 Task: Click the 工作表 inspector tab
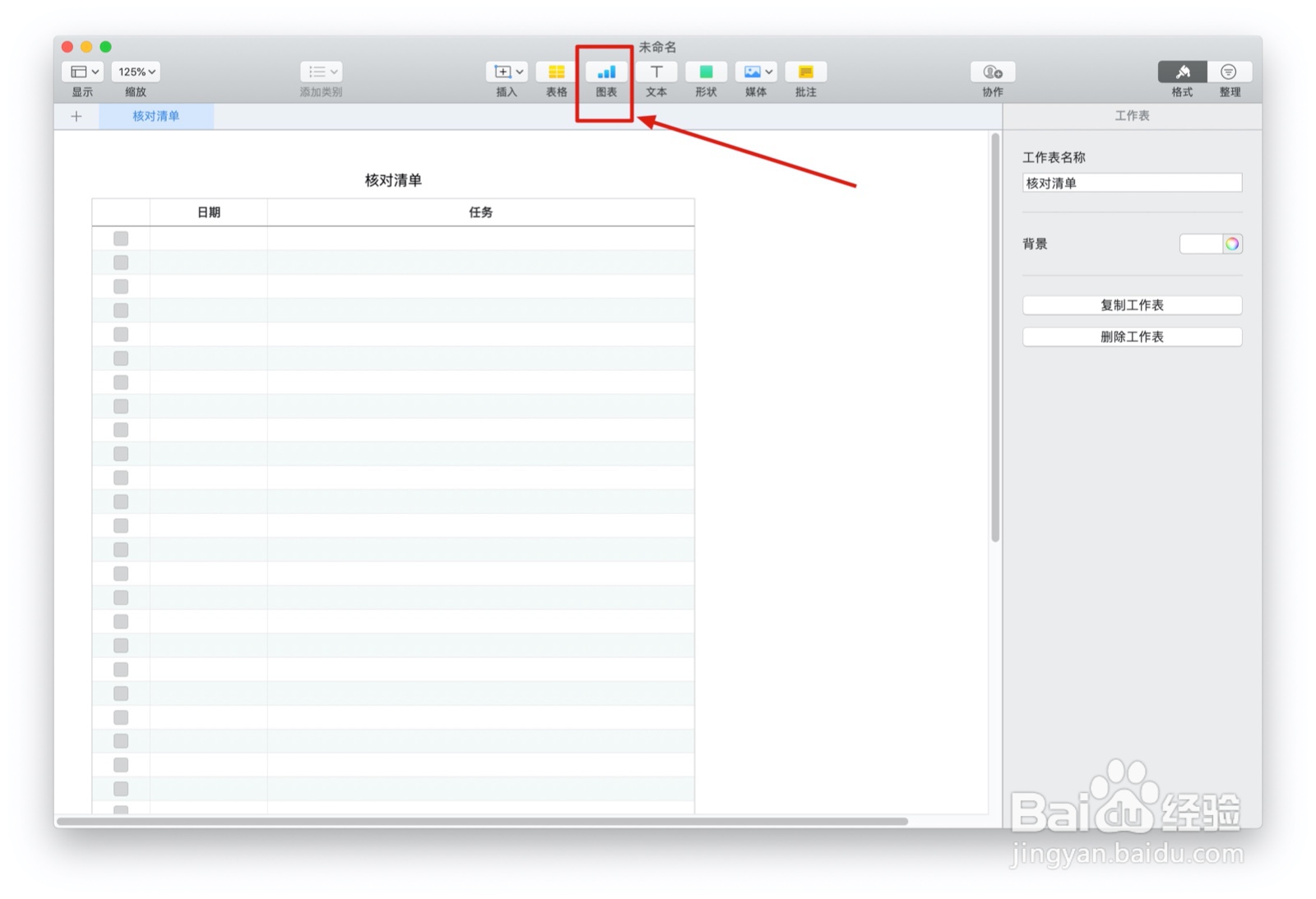pyautogui.click(x=1133, y=116)
